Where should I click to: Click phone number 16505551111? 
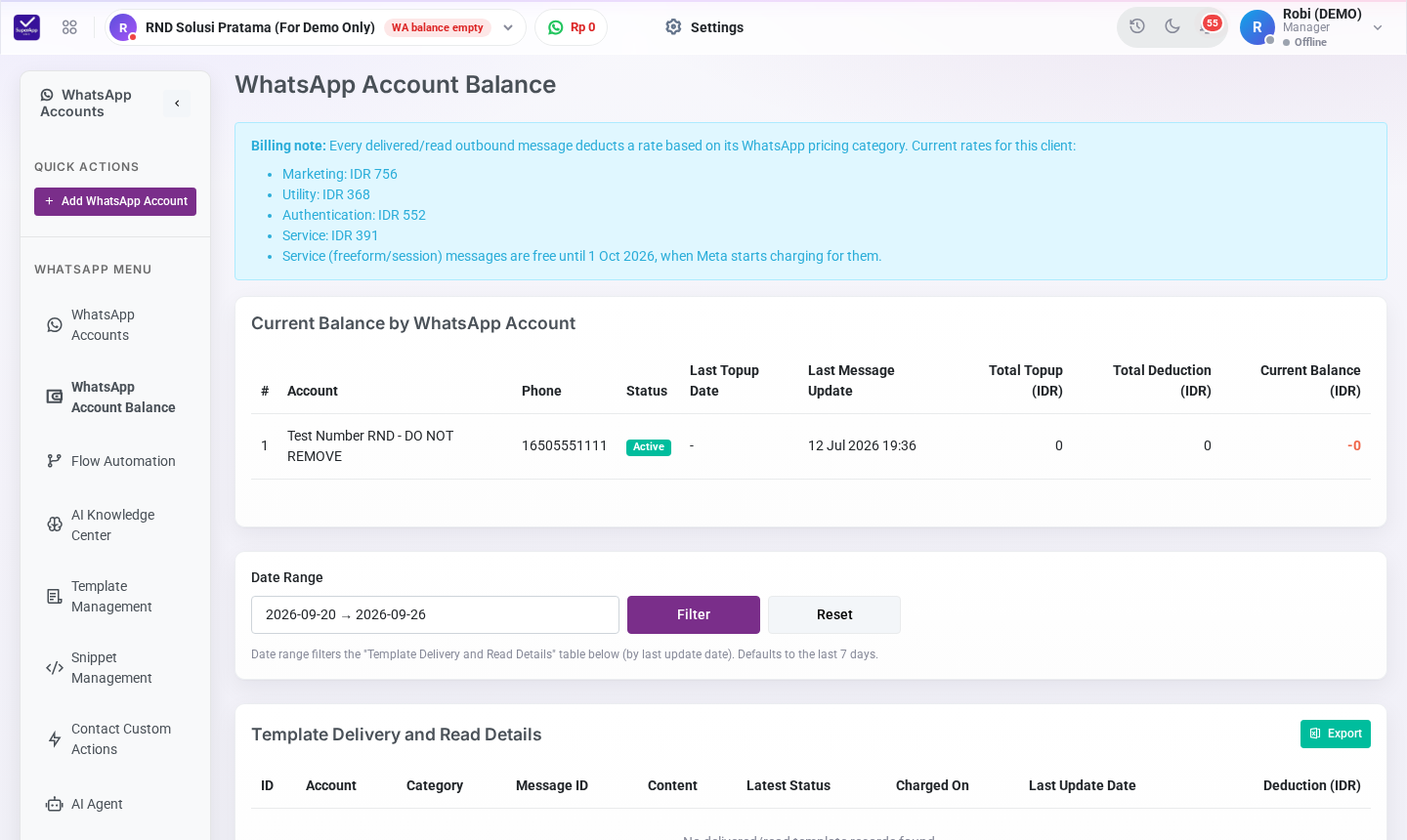pyautogui.click(x=564, y=445)
